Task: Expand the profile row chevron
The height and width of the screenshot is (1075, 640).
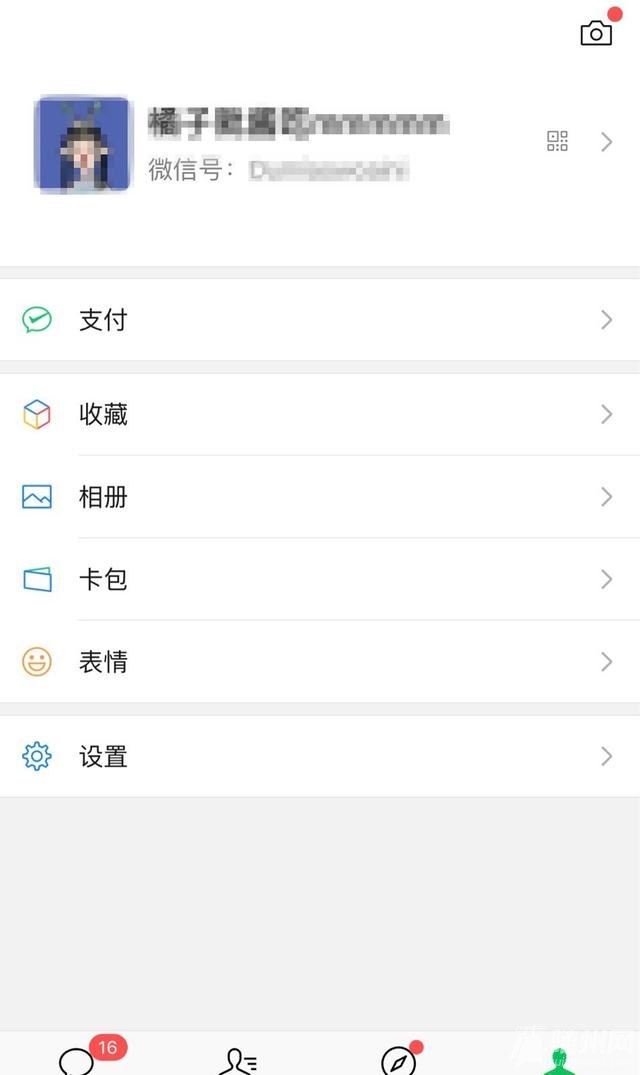Action: point(606,142)
